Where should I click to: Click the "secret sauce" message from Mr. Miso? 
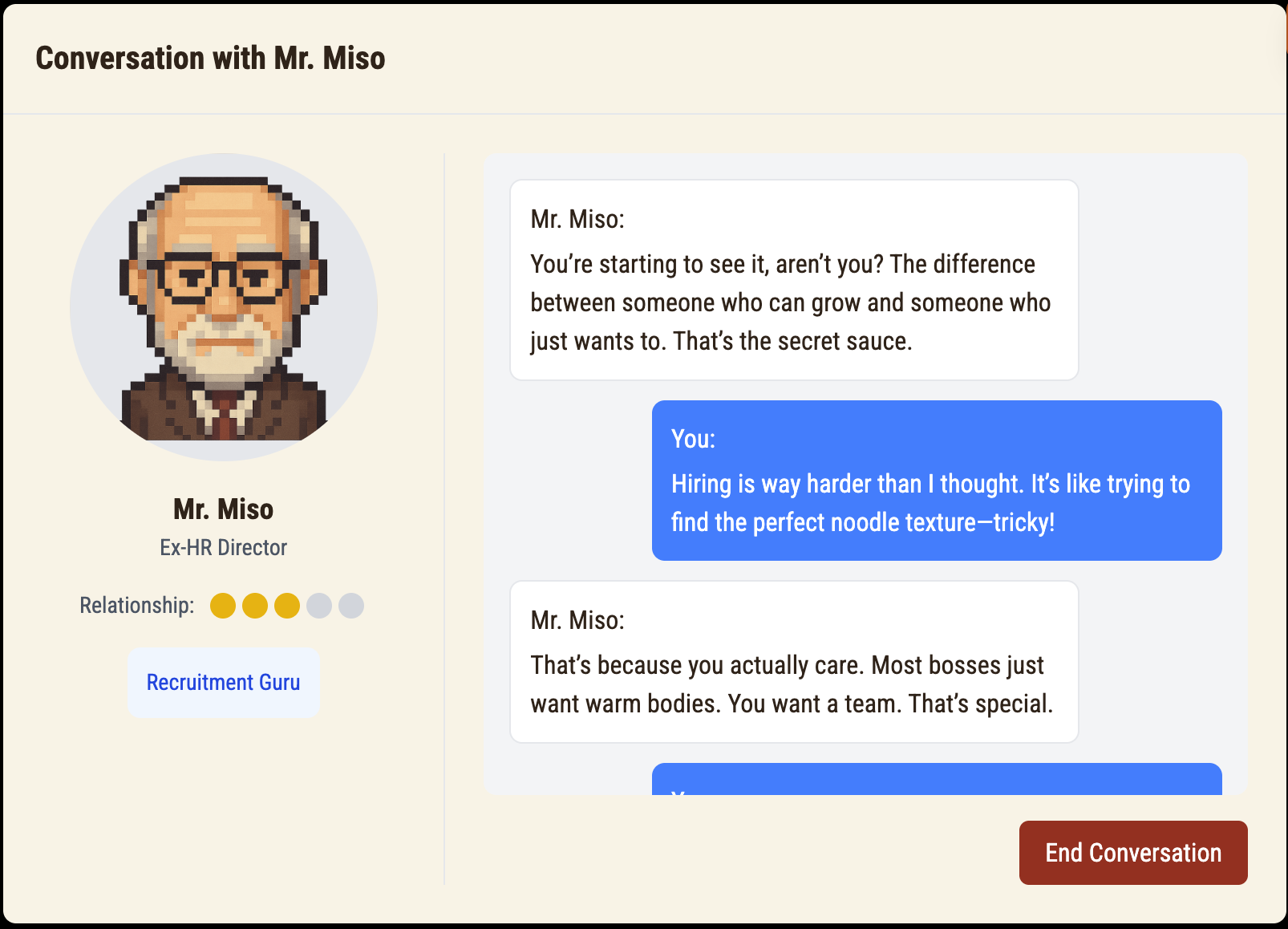coord(794,302)
